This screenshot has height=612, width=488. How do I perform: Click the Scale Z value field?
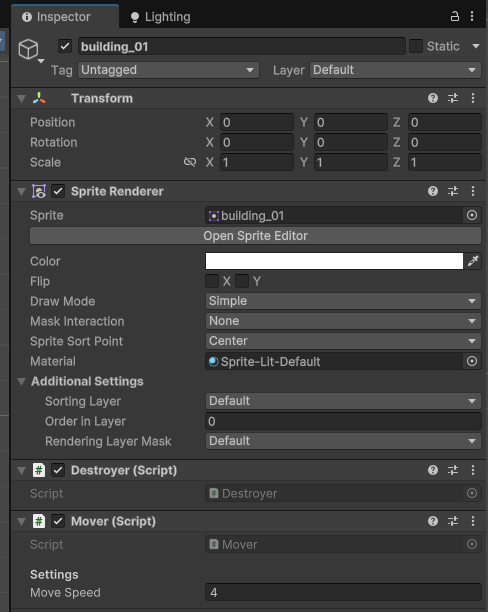pos(445,162)
